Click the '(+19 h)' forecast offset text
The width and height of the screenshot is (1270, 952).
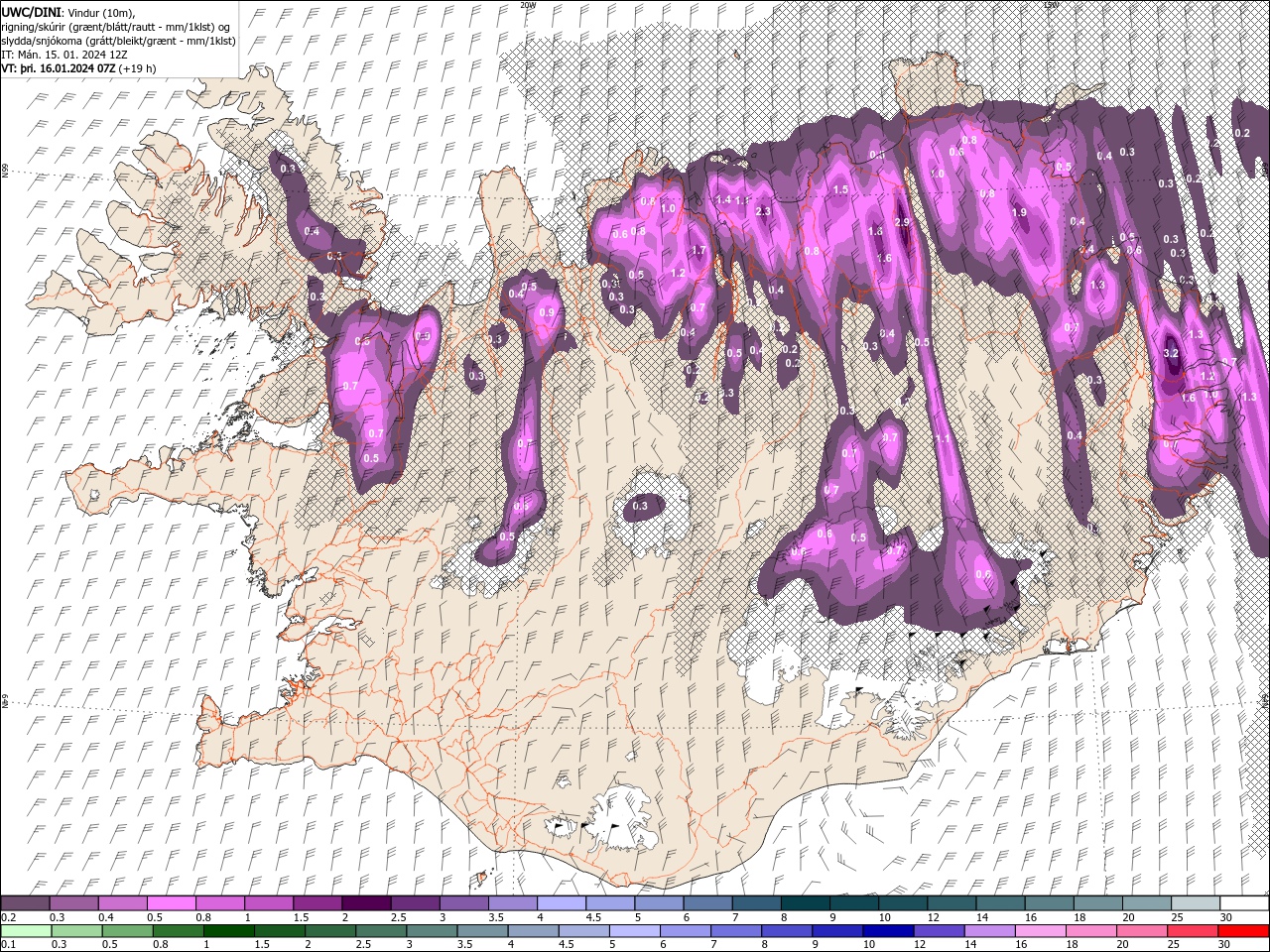point(137,68)
